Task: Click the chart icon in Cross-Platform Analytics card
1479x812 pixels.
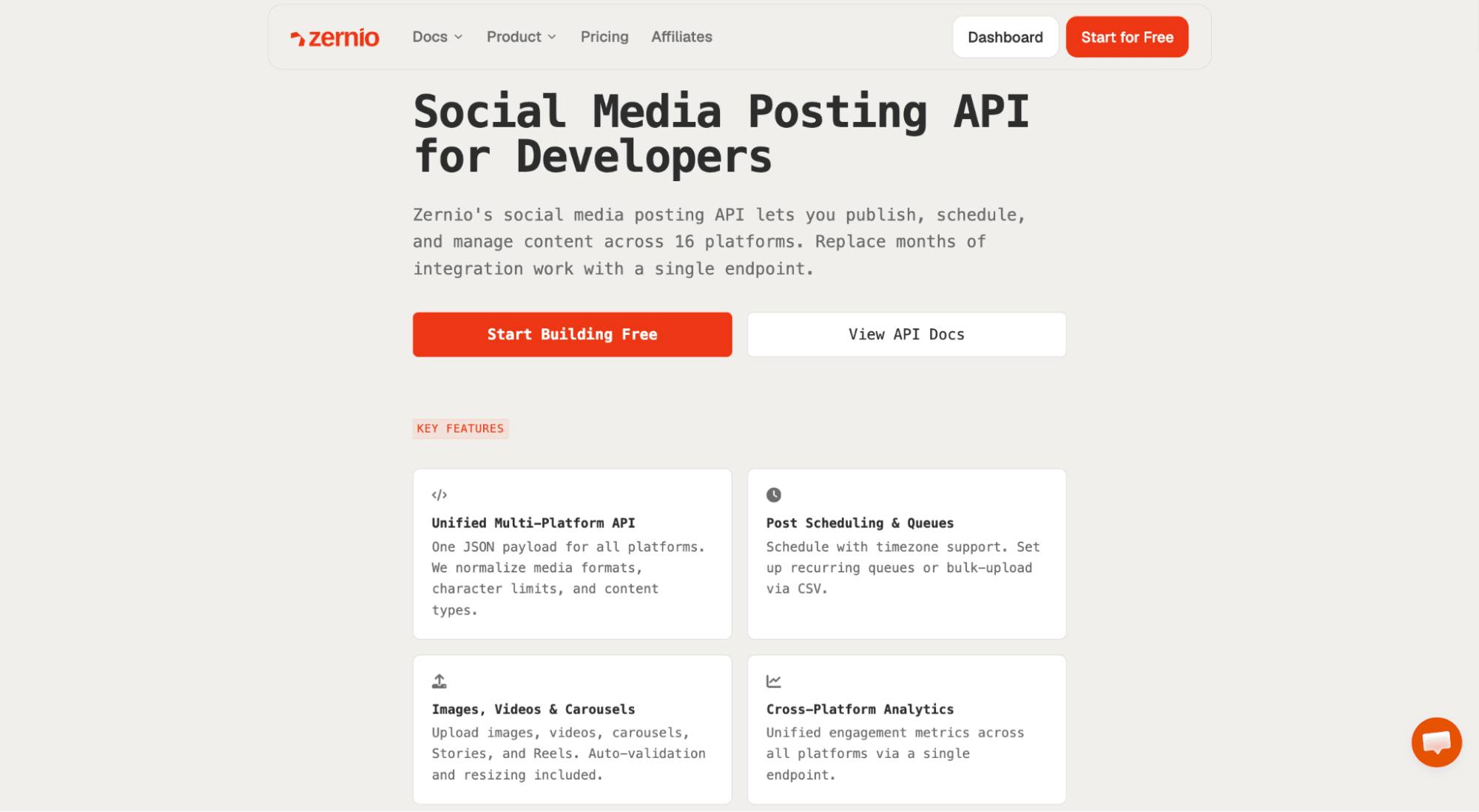Action: tap(774, 681)
